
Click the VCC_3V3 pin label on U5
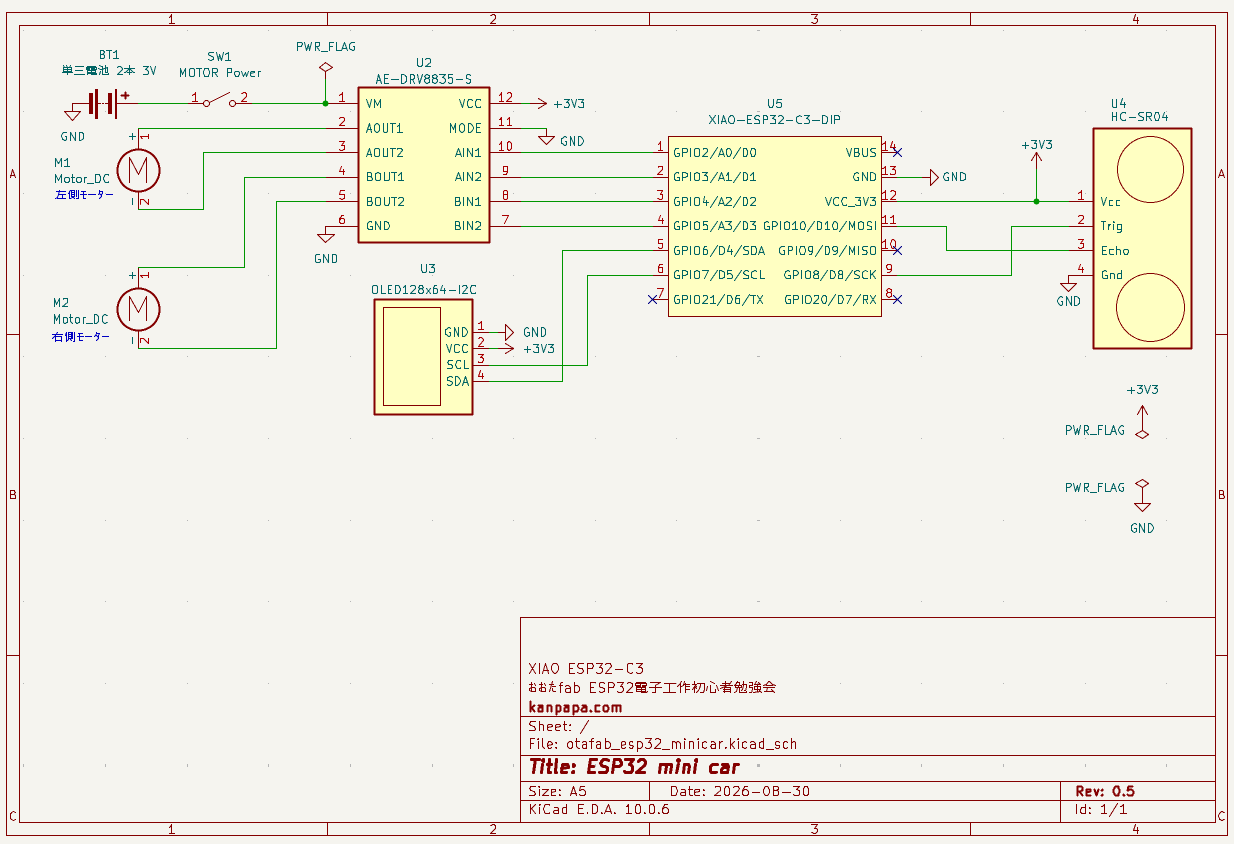pyautogui.click(x=850, y=201)
